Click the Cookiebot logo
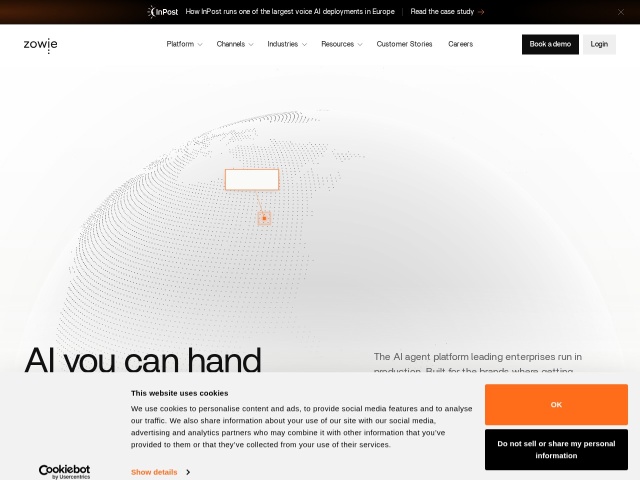This screenshot has width=640, height=480. [x=64, y=471]
